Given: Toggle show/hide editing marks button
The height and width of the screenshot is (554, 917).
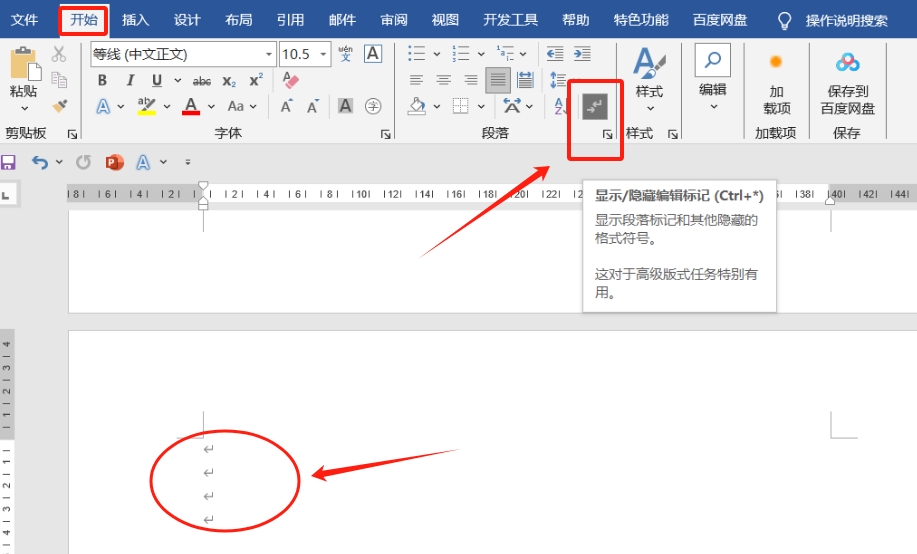Looking at the screenshot, I should pos(595,106).
